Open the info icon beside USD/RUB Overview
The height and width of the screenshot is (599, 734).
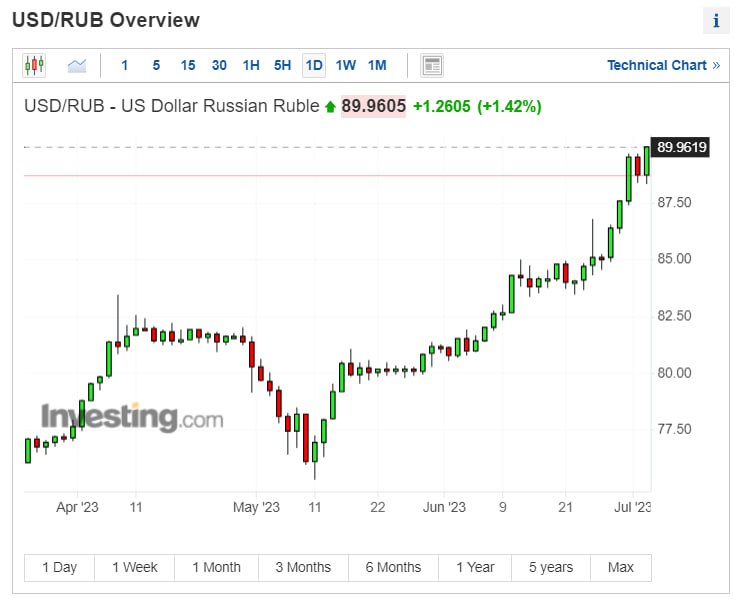716,20
